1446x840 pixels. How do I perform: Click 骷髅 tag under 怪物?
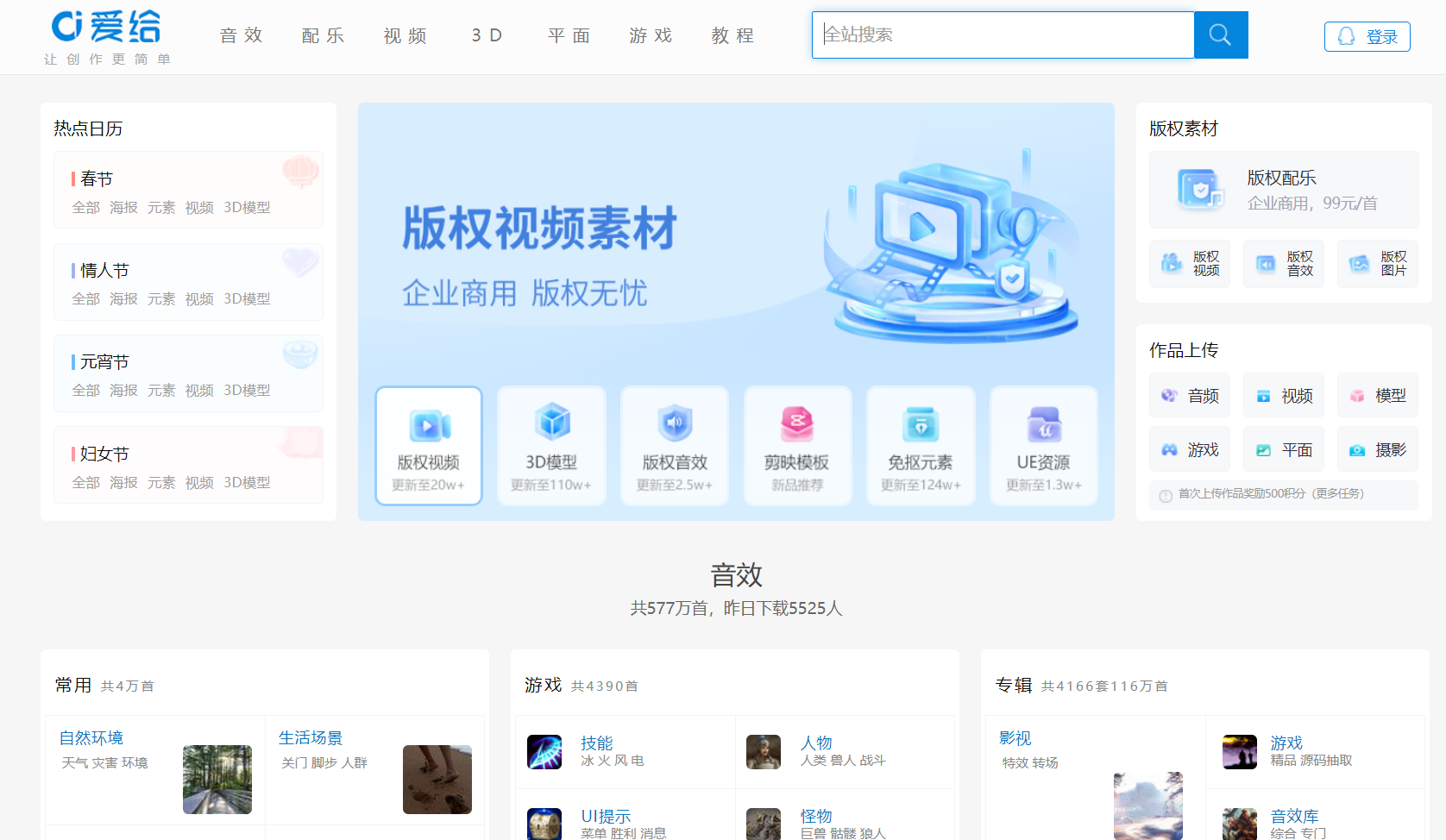(843, 833)
